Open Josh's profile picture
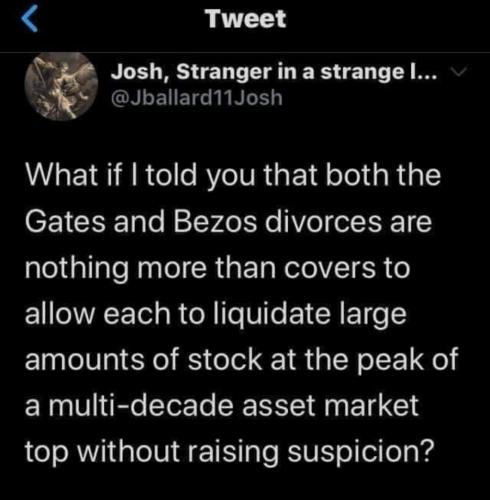The height and width of the screenshot is (500, 490). 61,86
